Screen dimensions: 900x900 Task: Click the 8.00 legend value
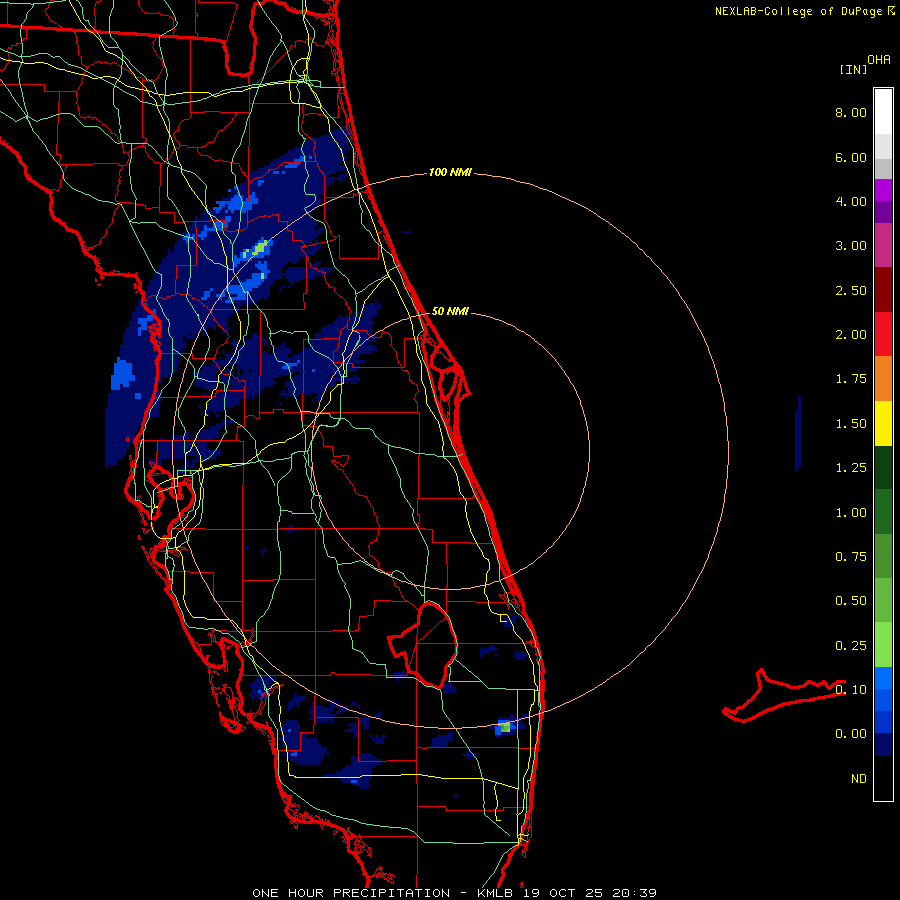pyautogui.click(x=851, y=112)
